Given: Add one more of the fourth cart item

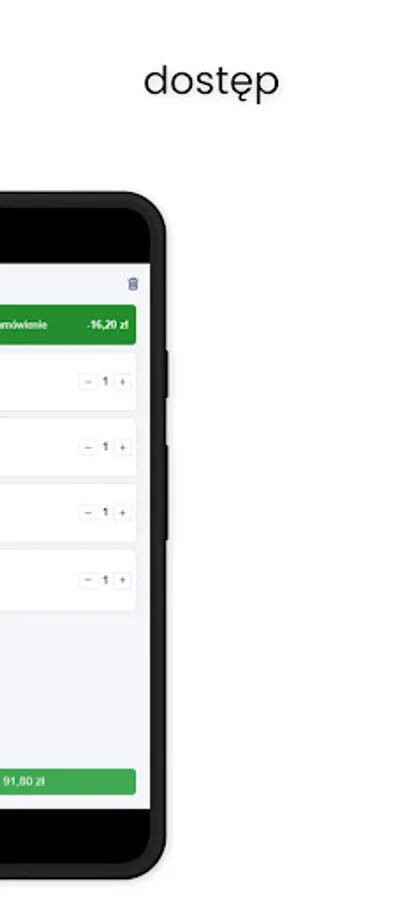Looking at the screenshot, I should pyautogui.click(x=122, y=580).
